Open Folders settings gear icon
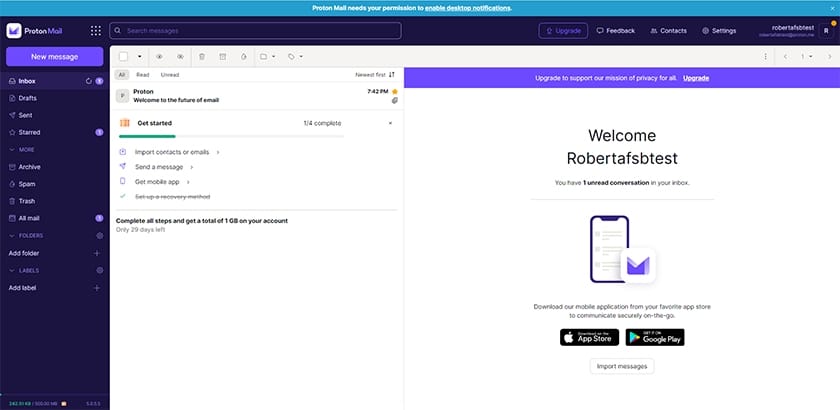The image size is (840, 410). point(100,236)
